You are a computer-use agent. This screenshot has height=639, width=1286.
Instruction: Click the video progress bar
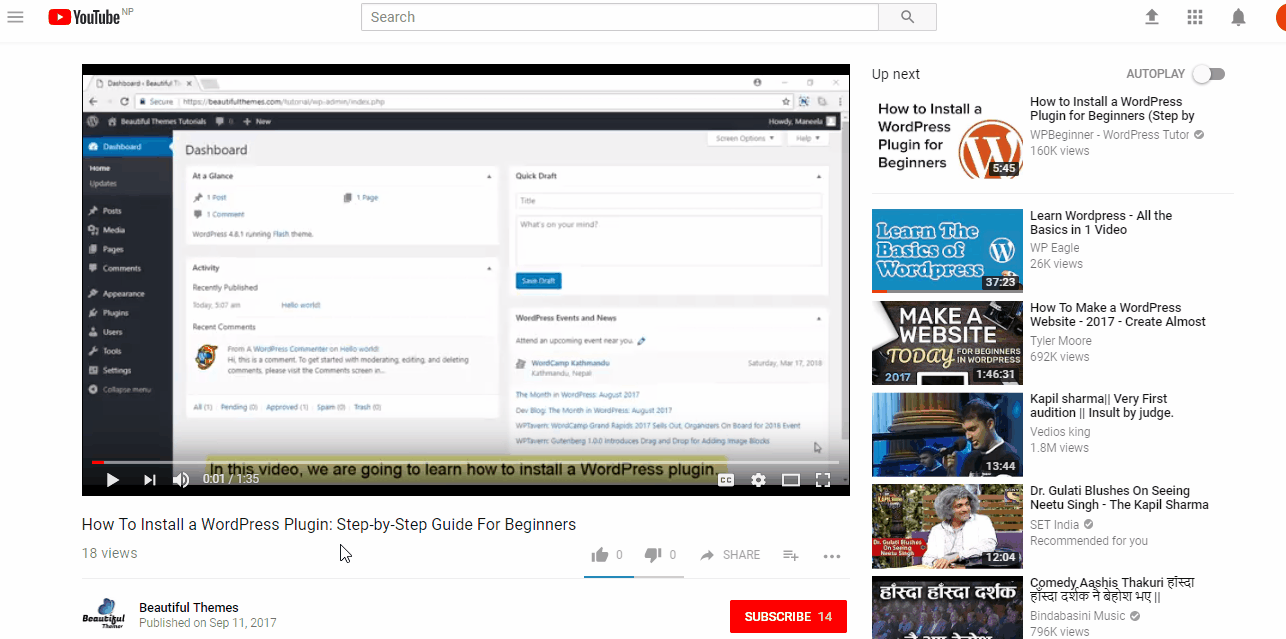point(465,462)
